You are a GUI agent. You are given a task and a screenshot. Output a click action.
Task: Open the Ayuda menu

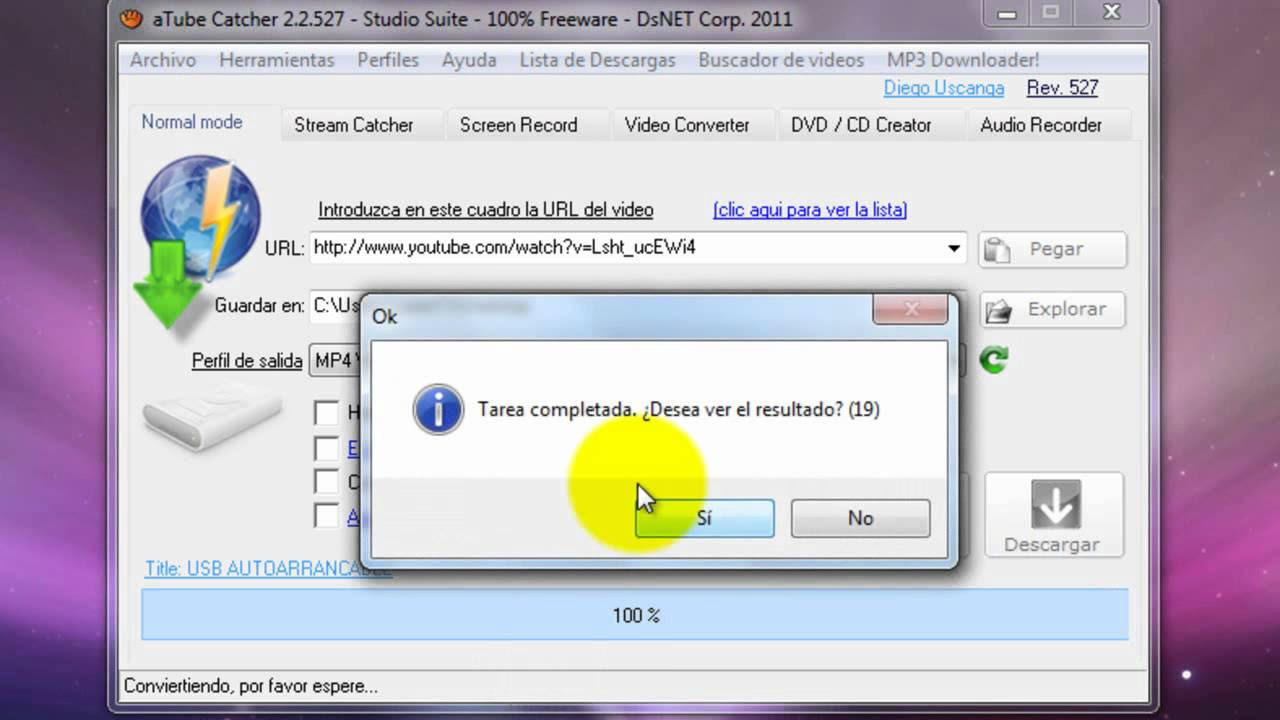pos(469,60)
